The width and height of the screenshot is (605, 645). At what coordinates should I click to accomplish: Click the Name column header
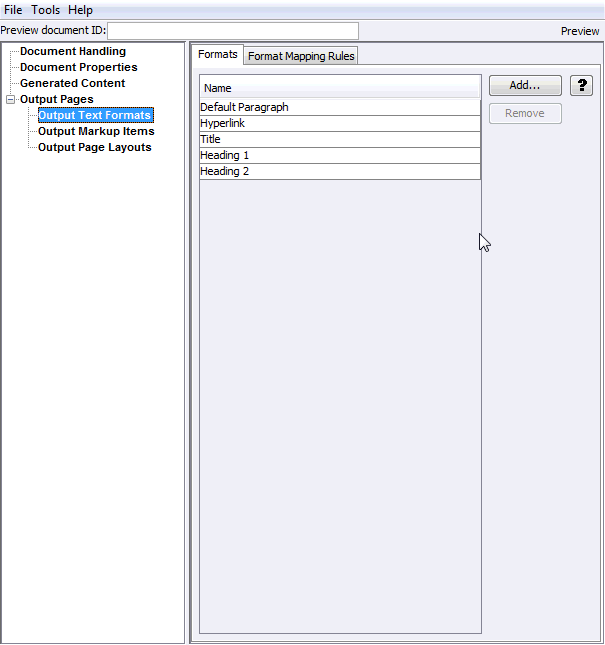[x=340, y=88]
